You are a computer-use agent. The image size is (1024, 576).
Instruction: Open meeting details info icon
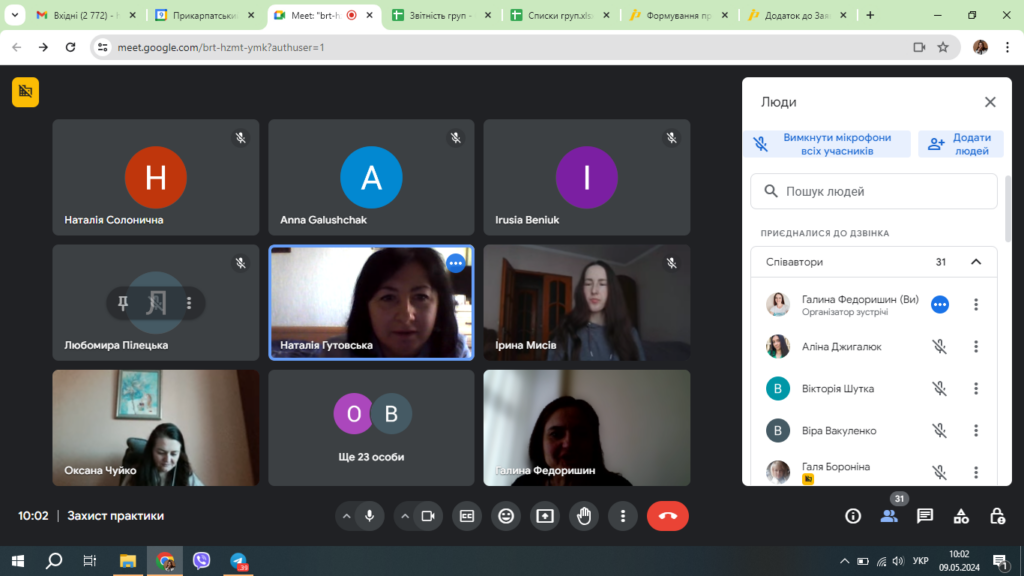click(853, 516)
